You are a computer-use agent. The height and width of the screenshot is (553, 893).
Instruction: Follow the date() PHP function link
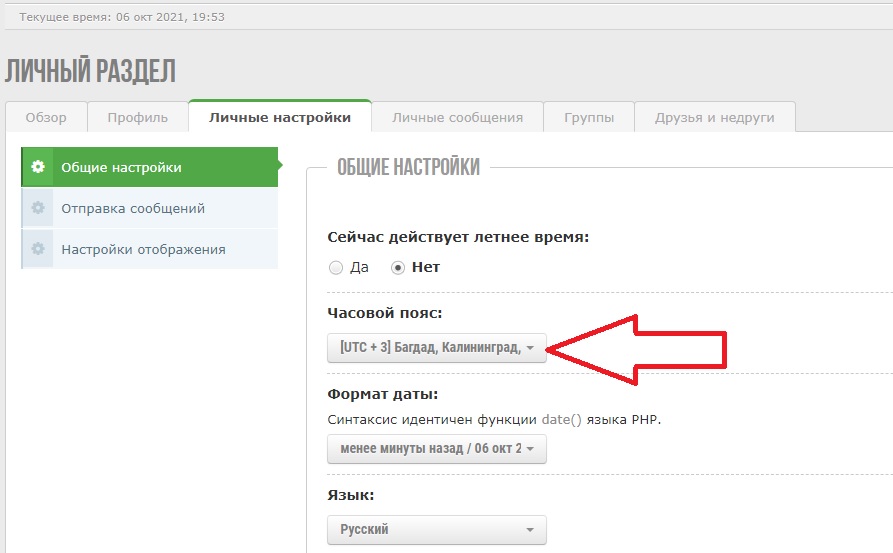click(x=559, y=420)
